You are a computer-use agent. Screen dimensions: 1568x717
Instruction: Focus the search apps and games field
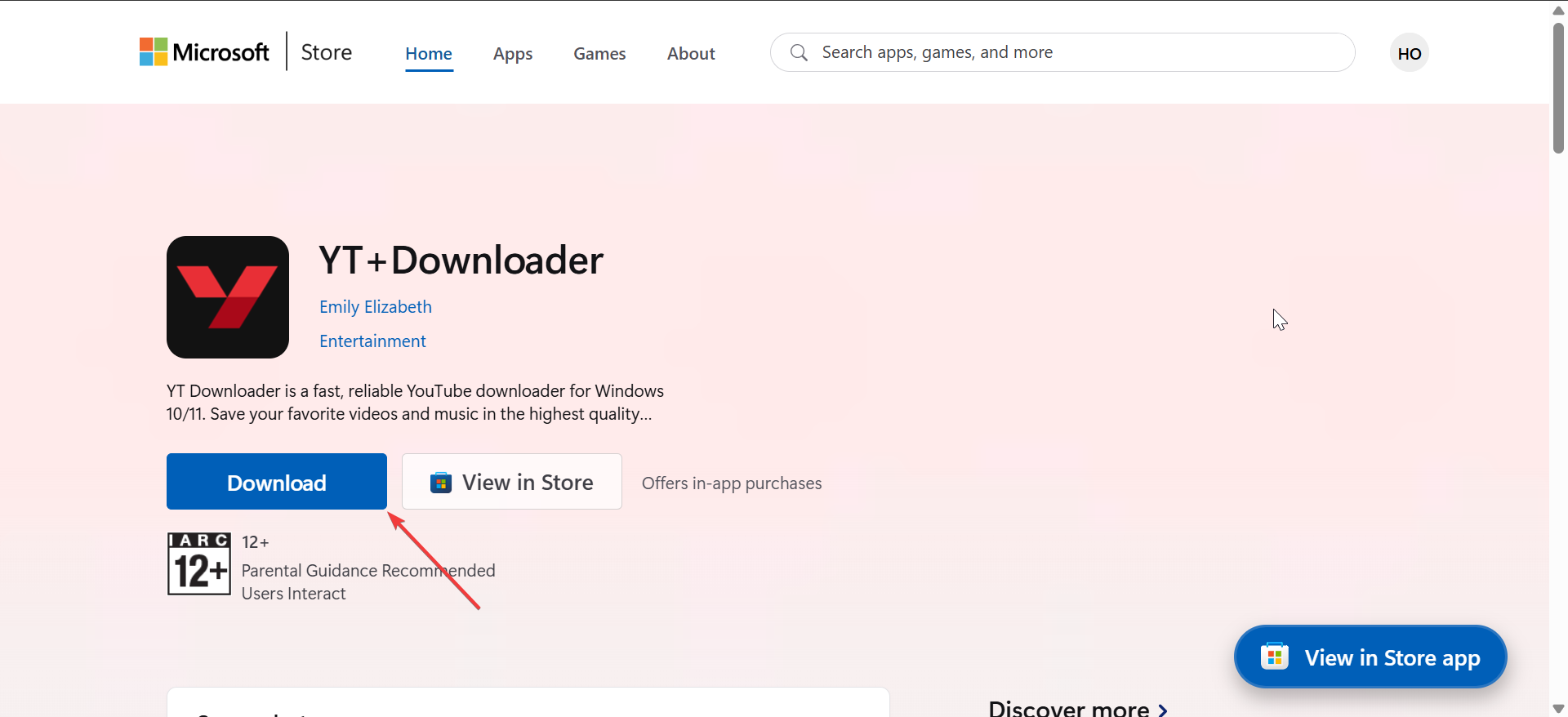[x=1062, y=52]
